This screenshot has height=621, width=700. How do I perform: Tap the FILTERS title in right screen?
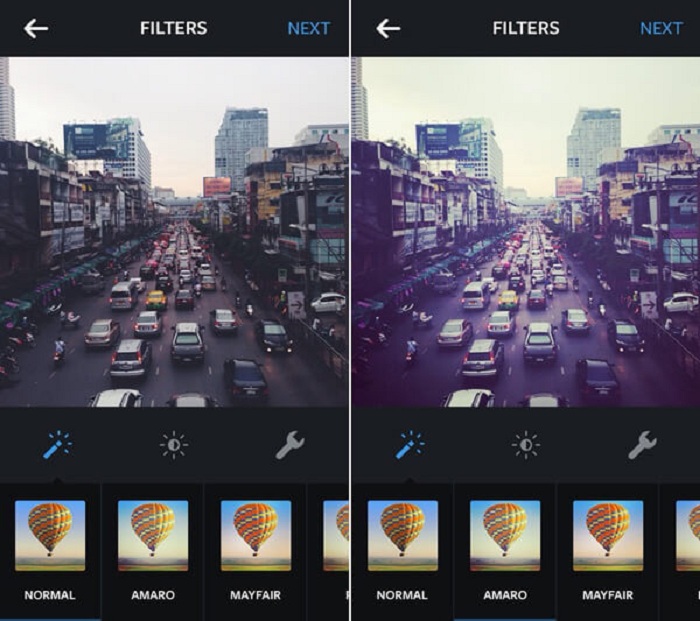coord(526,28)
